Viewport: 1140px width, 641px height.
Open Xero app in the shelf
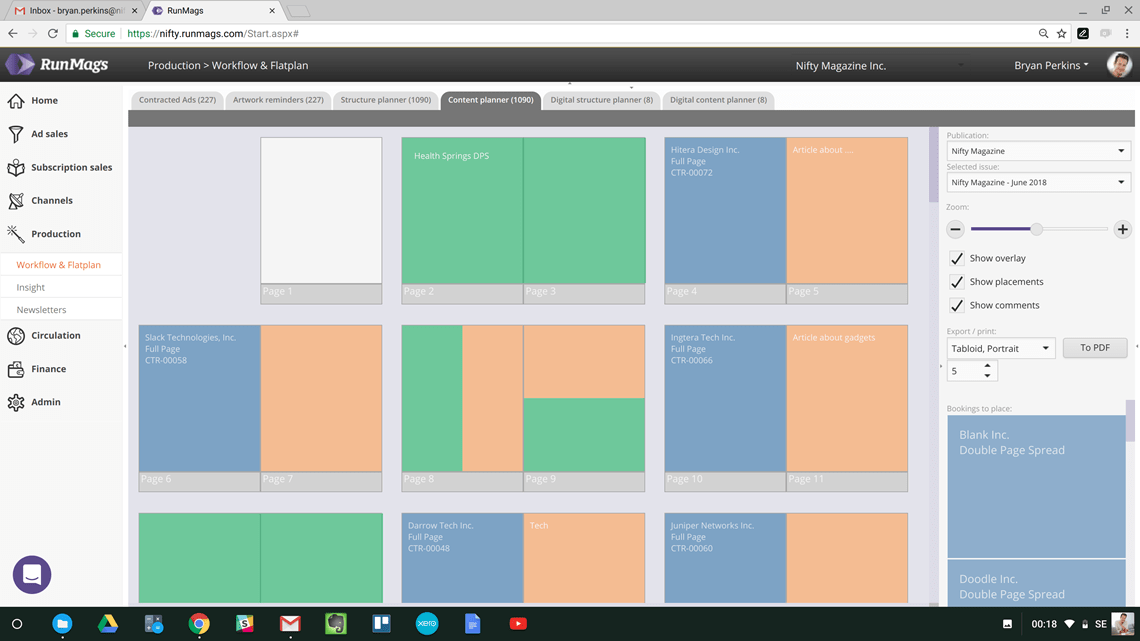(x=427, y=624)
